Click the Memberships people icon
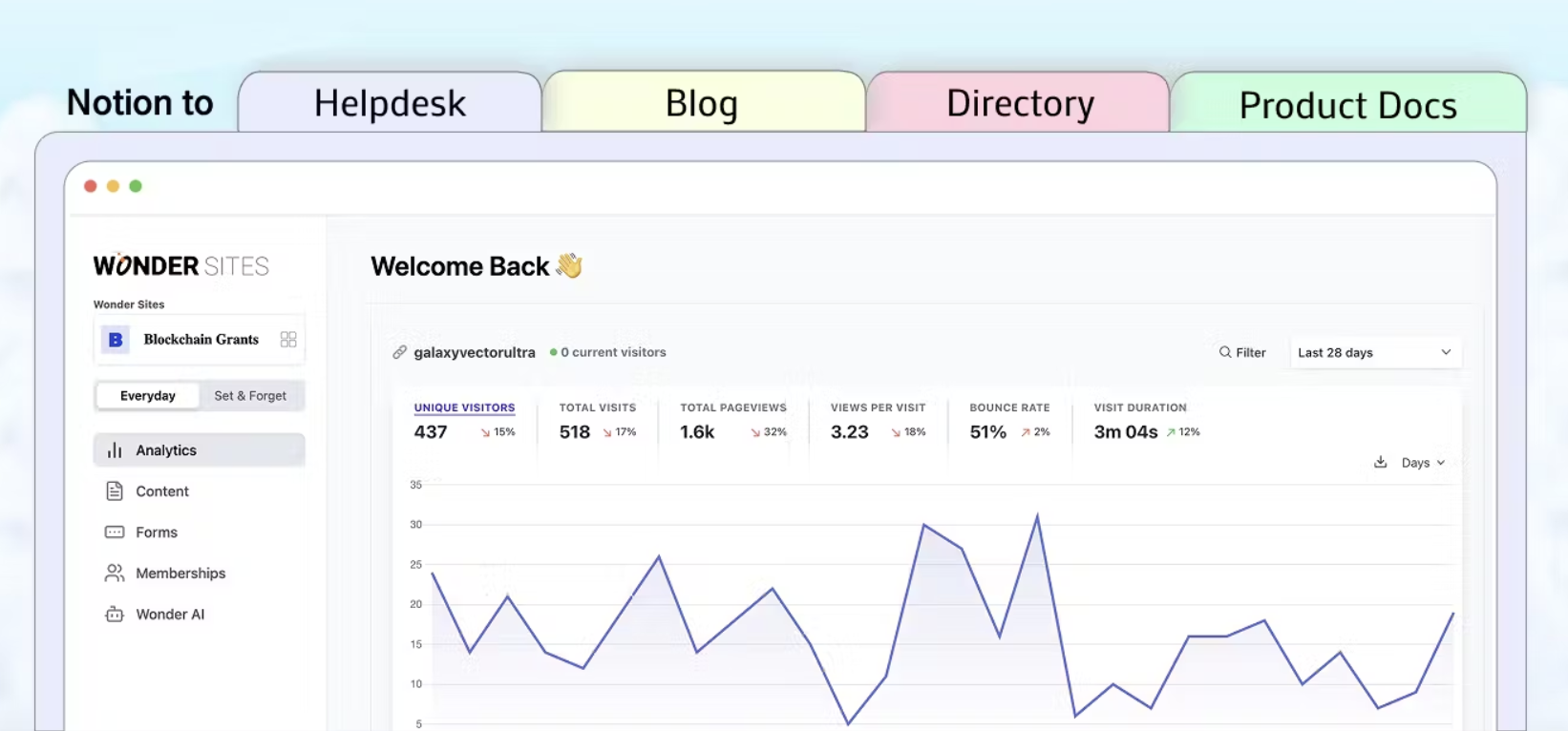1568x731 pixels. click(115, 574)
